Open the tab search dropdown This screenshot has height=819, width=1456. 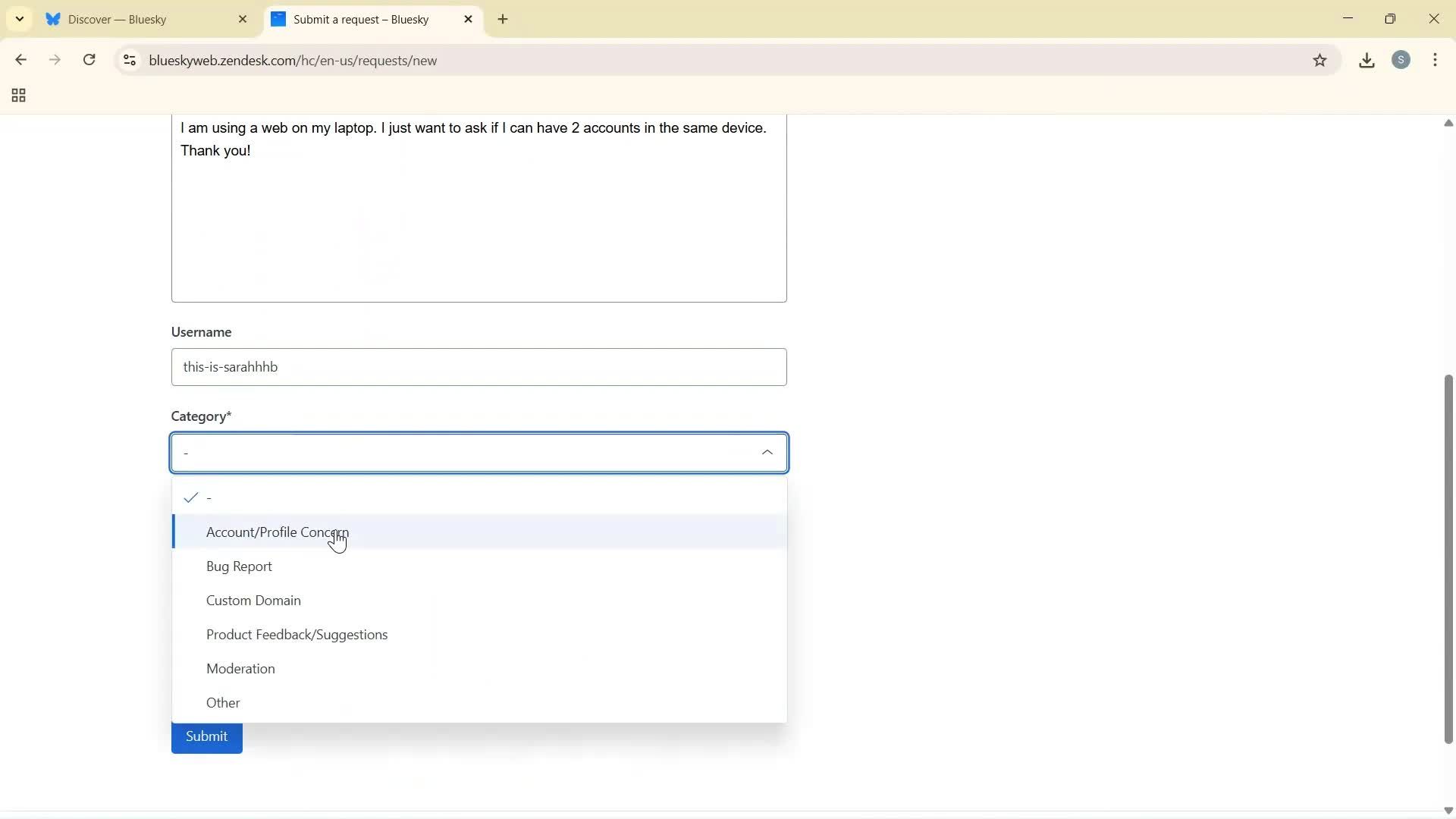(x=19, y=19)
